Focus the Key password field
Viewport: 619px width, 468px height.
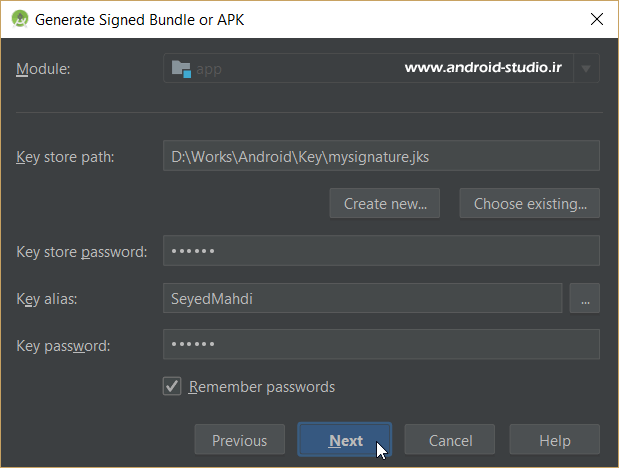[x=380, y=345]
